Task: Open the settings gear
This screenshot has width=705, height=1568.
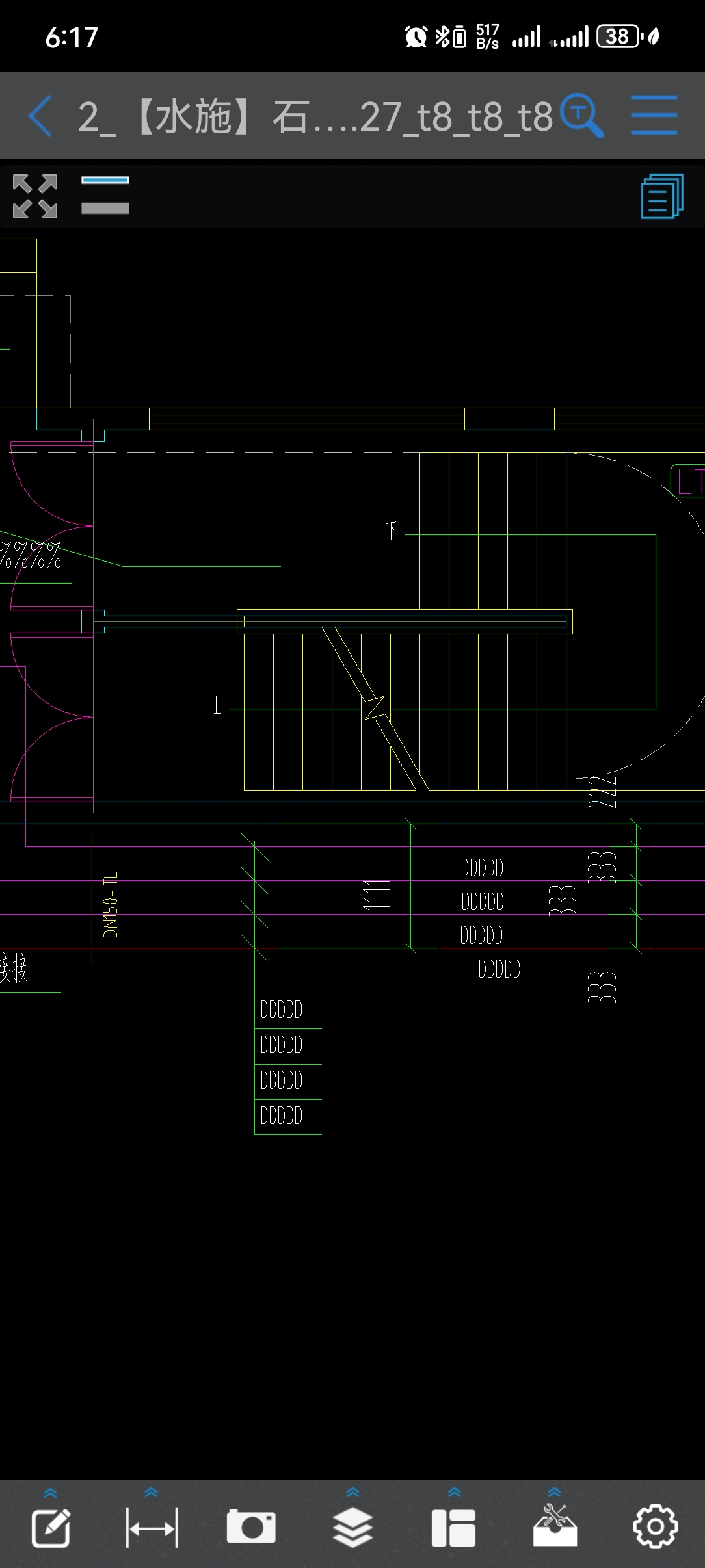Action: click(656, 1526)
